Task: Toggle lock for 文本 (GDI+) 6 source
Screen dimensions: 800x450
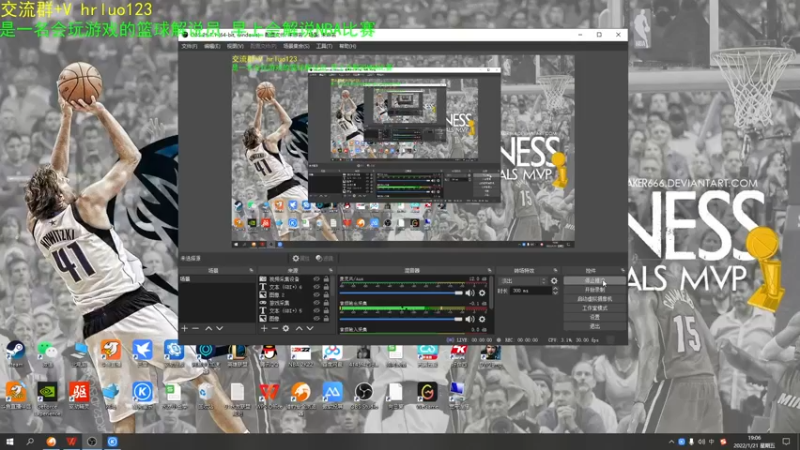Action: [326, 287]
